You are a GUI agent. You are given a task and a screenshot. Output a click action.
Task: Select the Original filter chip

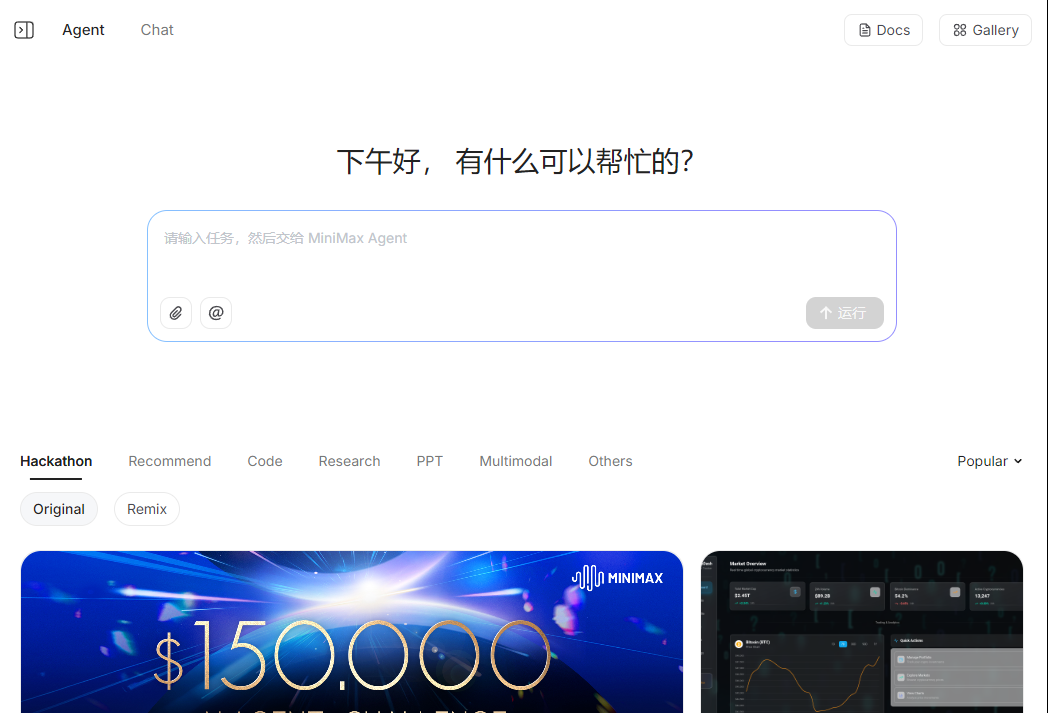click(x=58, y=509)
